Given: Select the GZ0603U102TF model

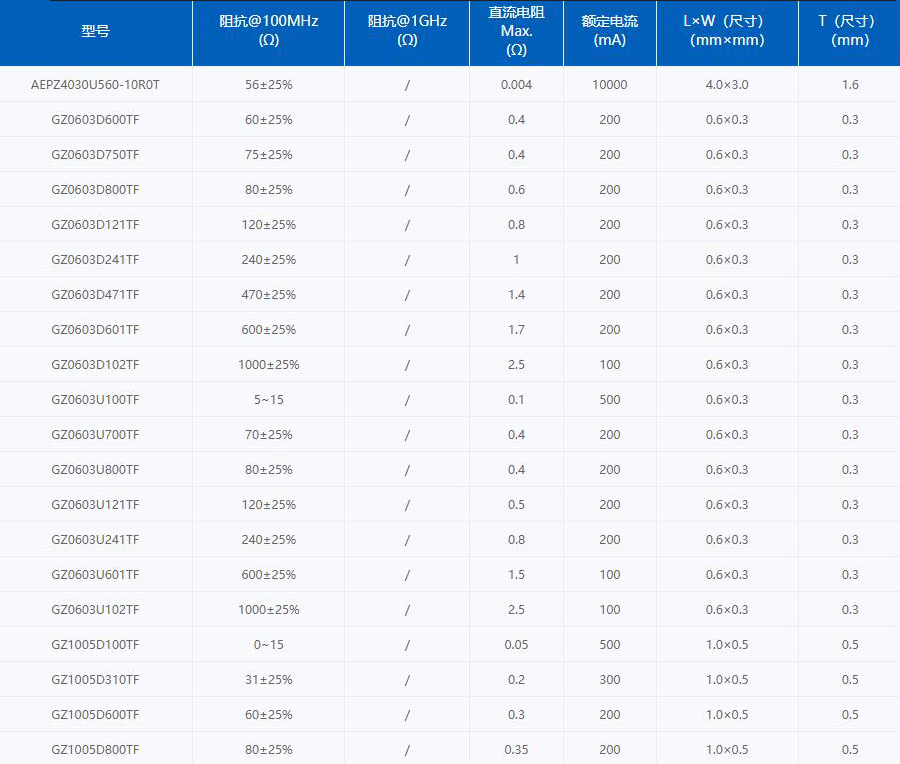Looking at the screenshot, I should 95,610.
